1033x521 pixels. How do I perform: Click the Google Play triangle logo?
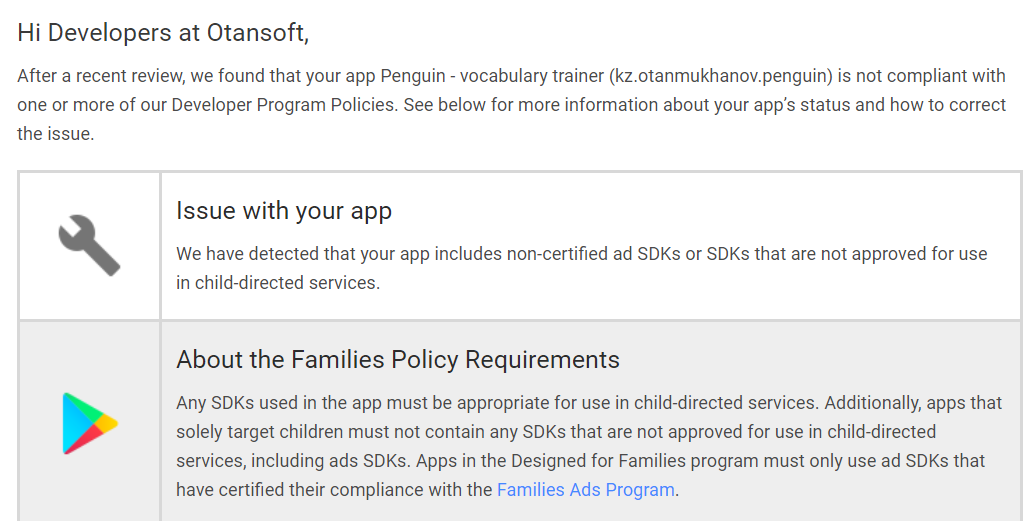pos(90,424)
